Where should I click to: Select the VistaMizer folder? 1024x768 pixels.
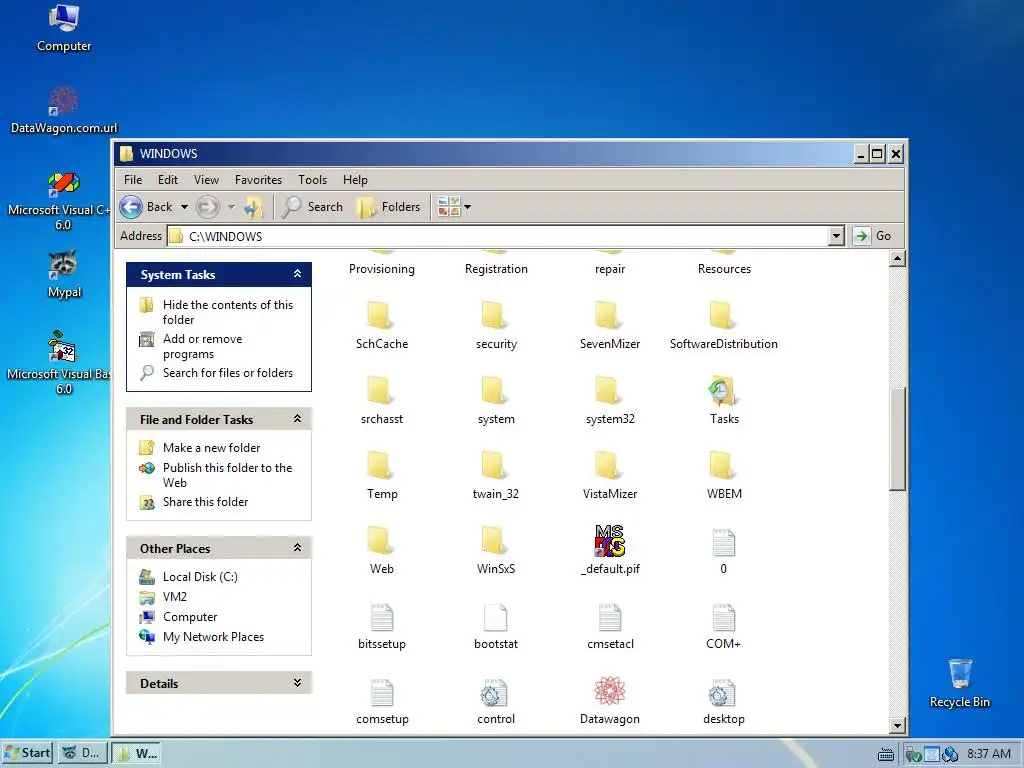pos(609,475)
